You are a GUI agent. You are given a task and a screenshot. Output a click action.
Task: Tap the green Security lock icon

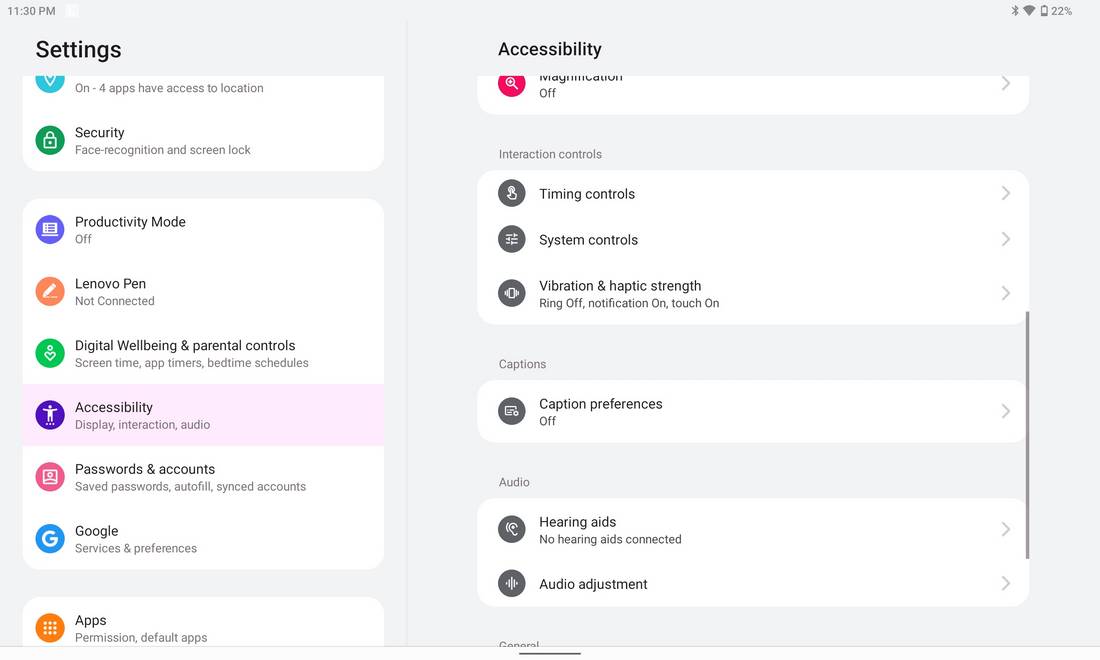point(50,140)
